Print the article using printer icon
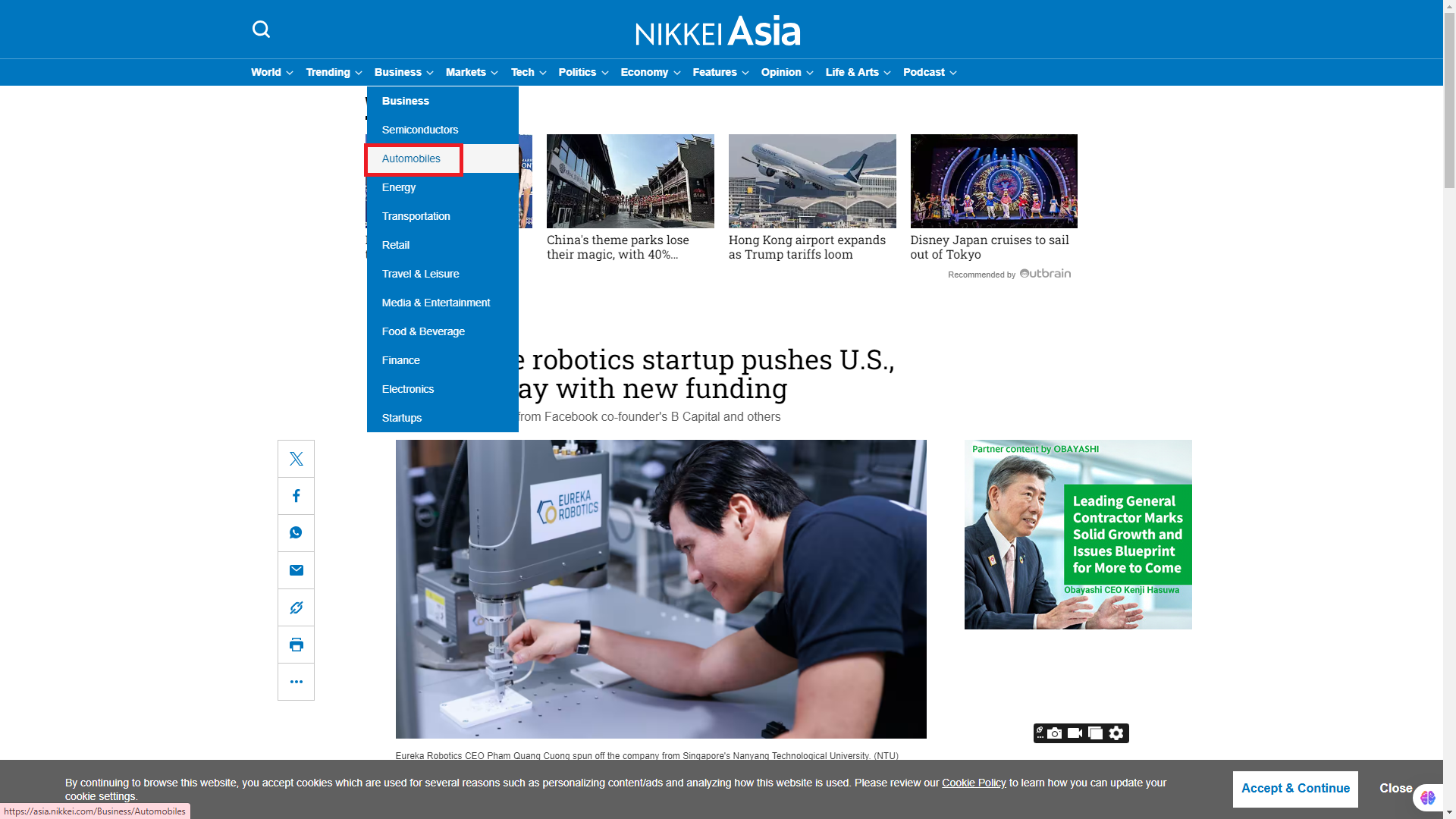Viewport: 1456px width, 819px height. [x=296, y=645]
